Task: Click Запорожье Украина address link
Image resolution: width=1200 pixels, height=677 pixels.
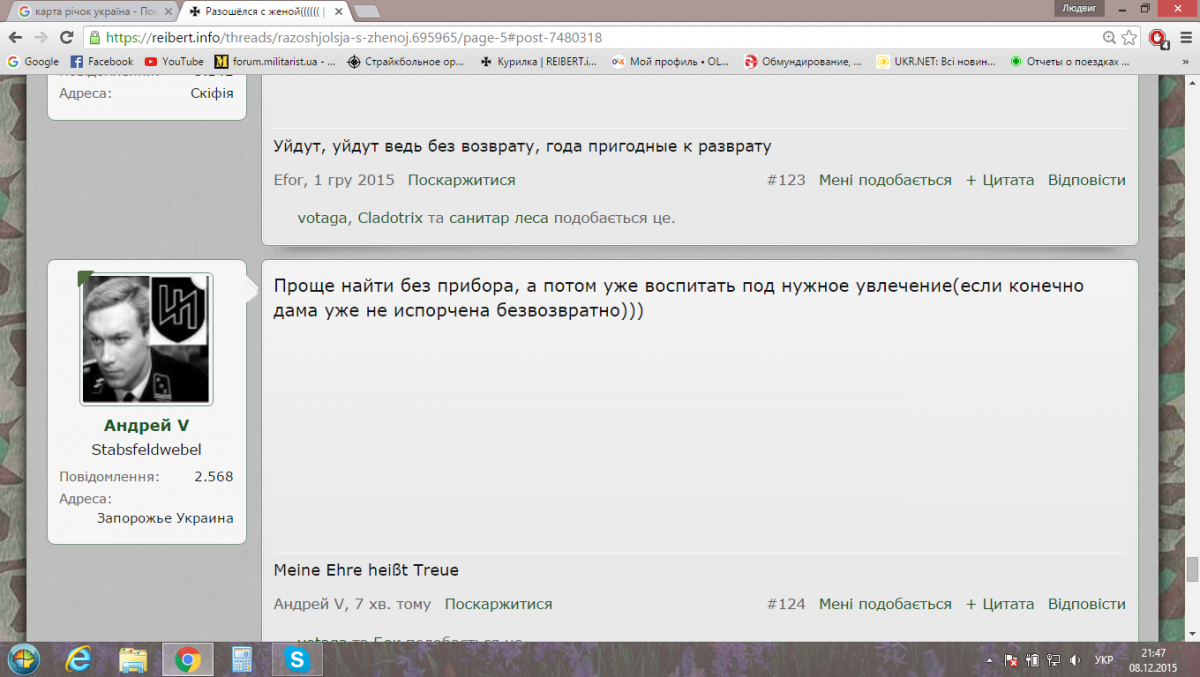Action: point(165,519)
